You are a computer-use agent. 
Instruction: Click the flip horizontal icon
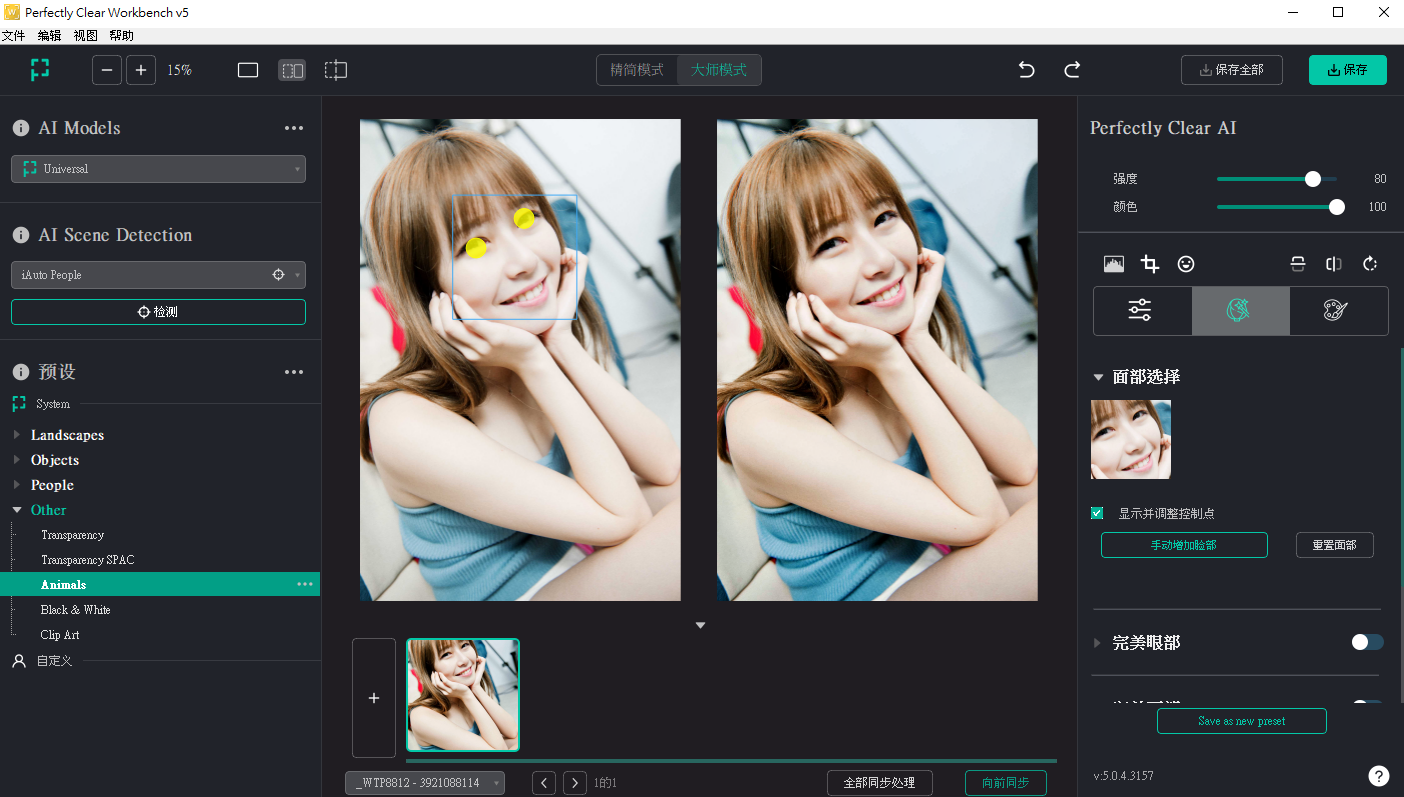(1333, 264)
